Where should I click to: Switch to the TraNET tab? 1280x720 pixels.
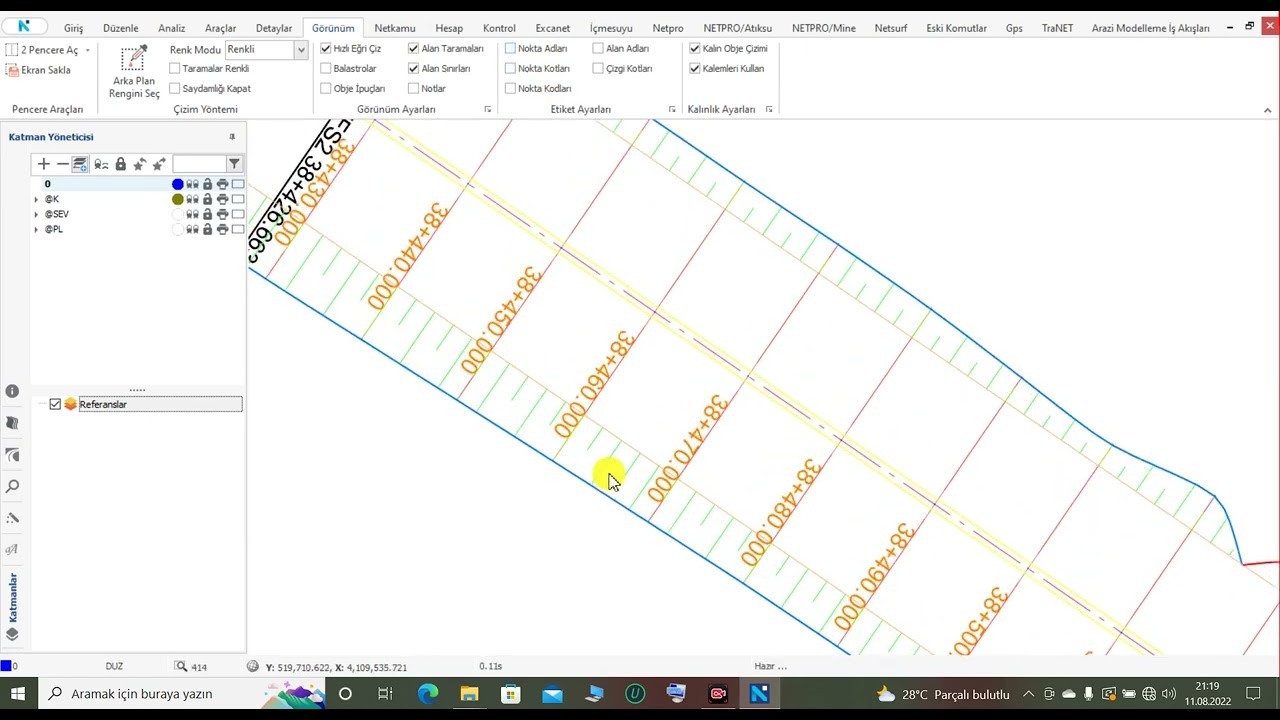[1057, 28]
